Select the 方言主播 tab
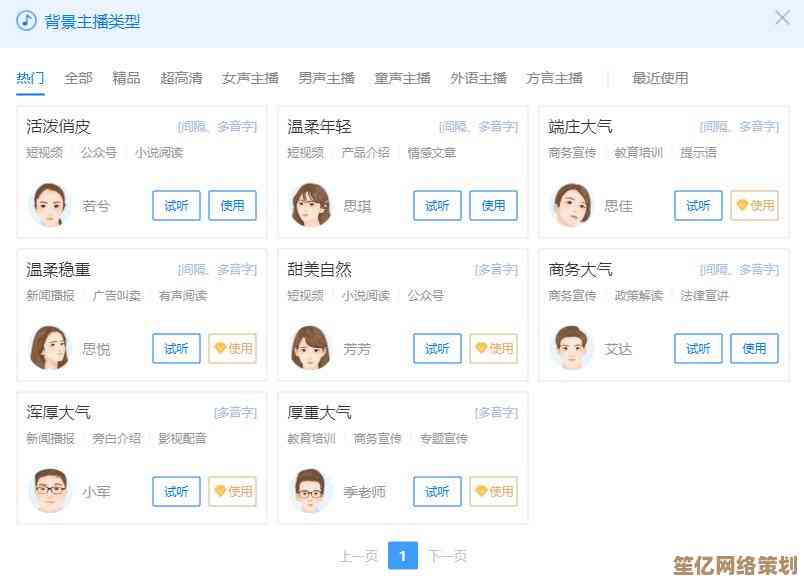Viewport: 804px width, 584px height. point(554,78)
